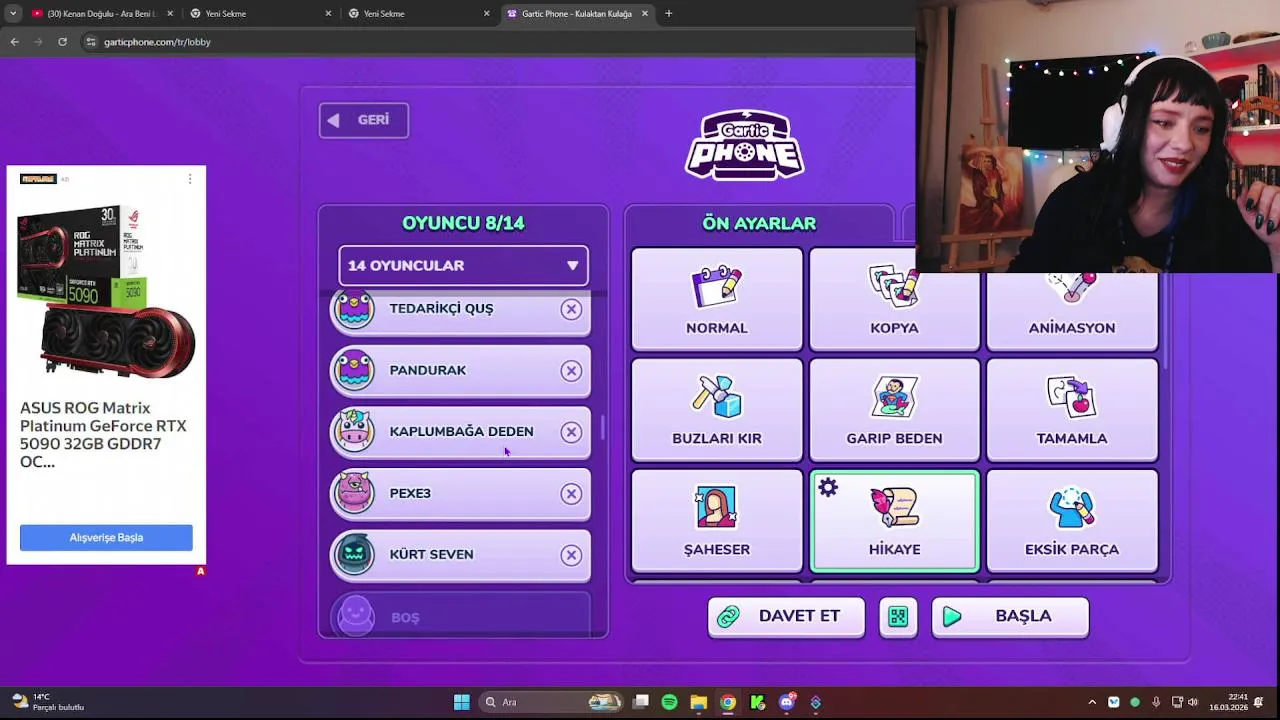The image size is (1280, 720).
Task: Close the Kenan Doğulu tab
Action: point(170,14)
